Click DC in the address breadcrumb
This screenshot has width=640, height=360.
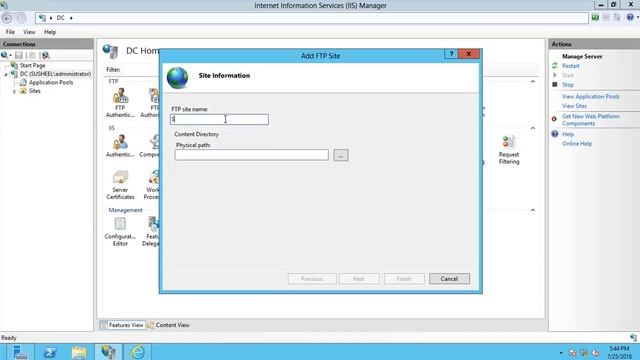tap(60, 18)
